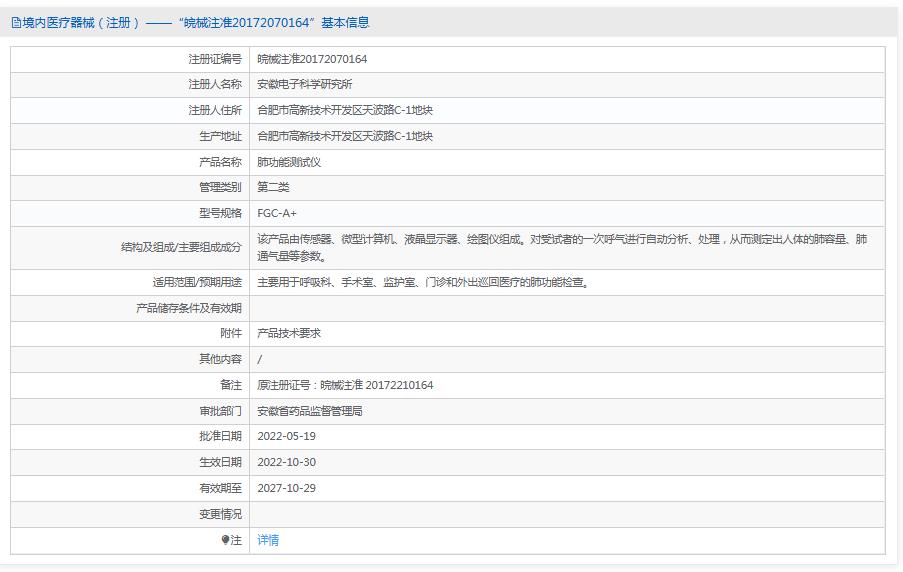Click the 变更情况 row label
Viewport: 903px width, 572px height.
click(x=220, y=514)
